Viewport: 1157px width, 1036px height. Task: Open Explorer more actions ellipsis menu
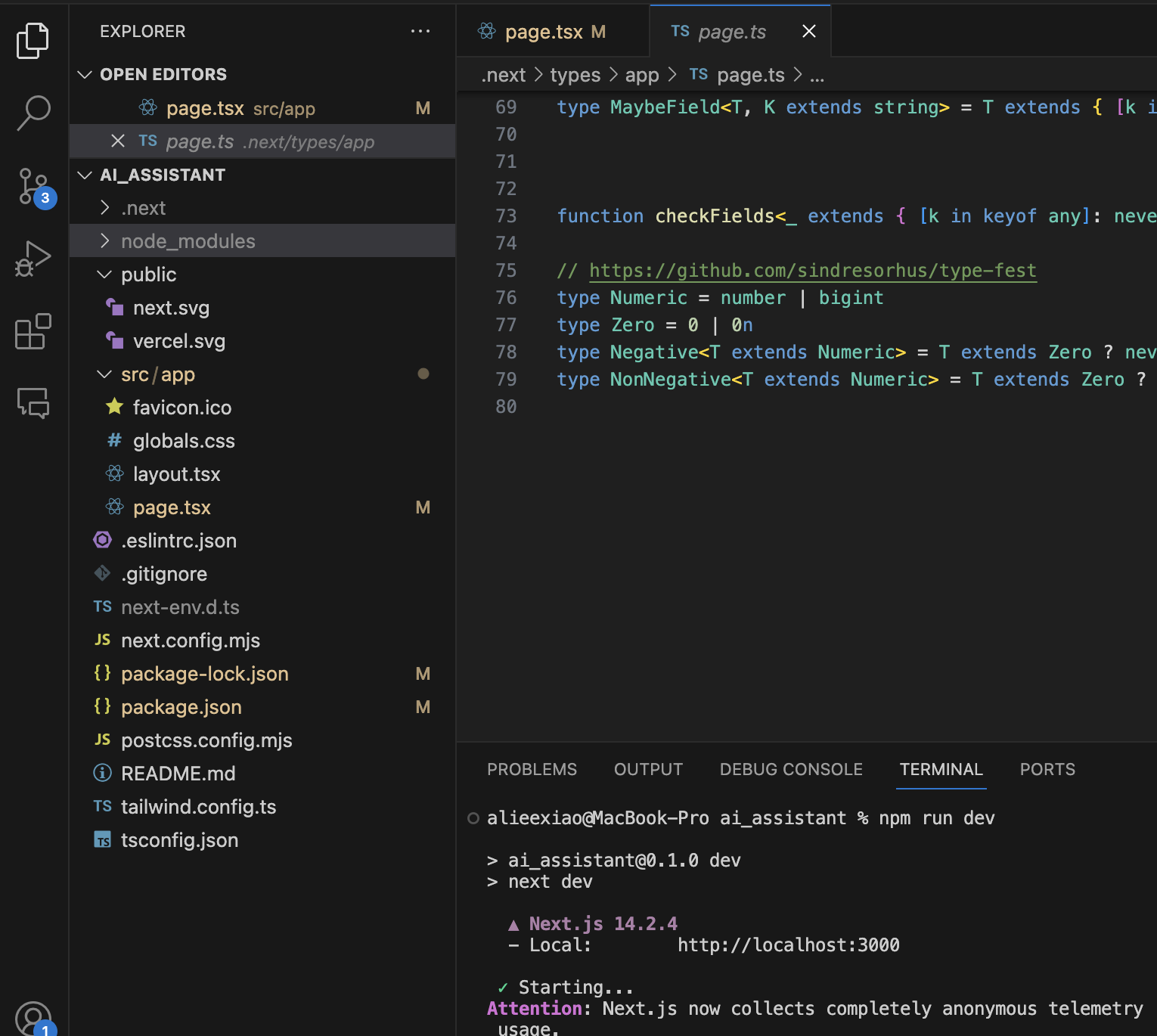tap(420, 31)
